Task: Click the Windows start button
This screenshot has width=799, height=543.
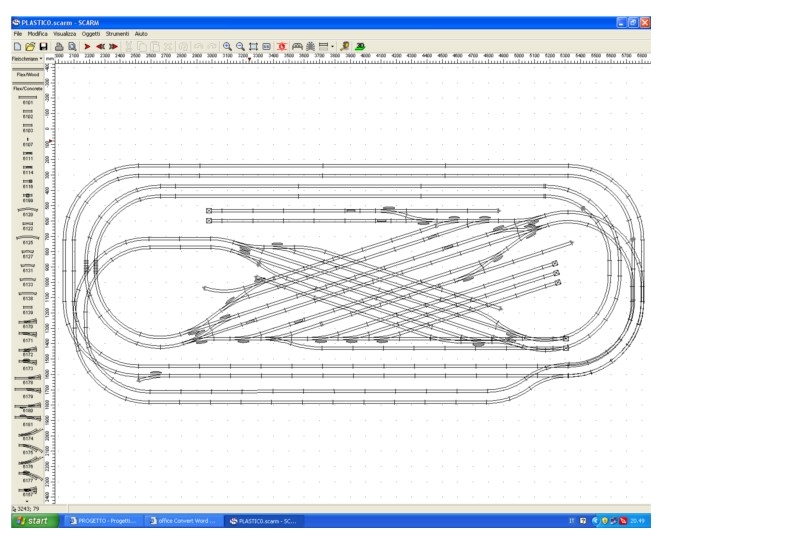Action: [31, 521]
